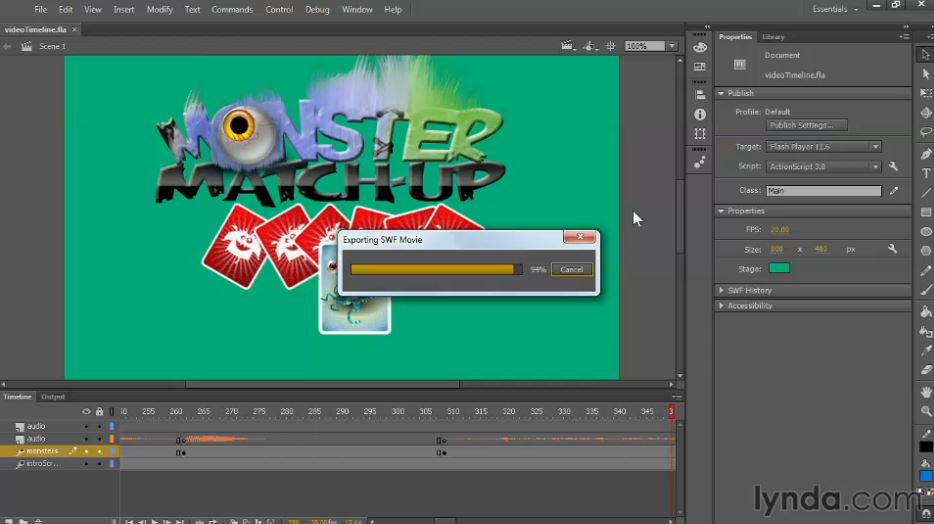Click the Stage color swatch
The width and height of the screenshot is (934, 524).
point(779,268)
